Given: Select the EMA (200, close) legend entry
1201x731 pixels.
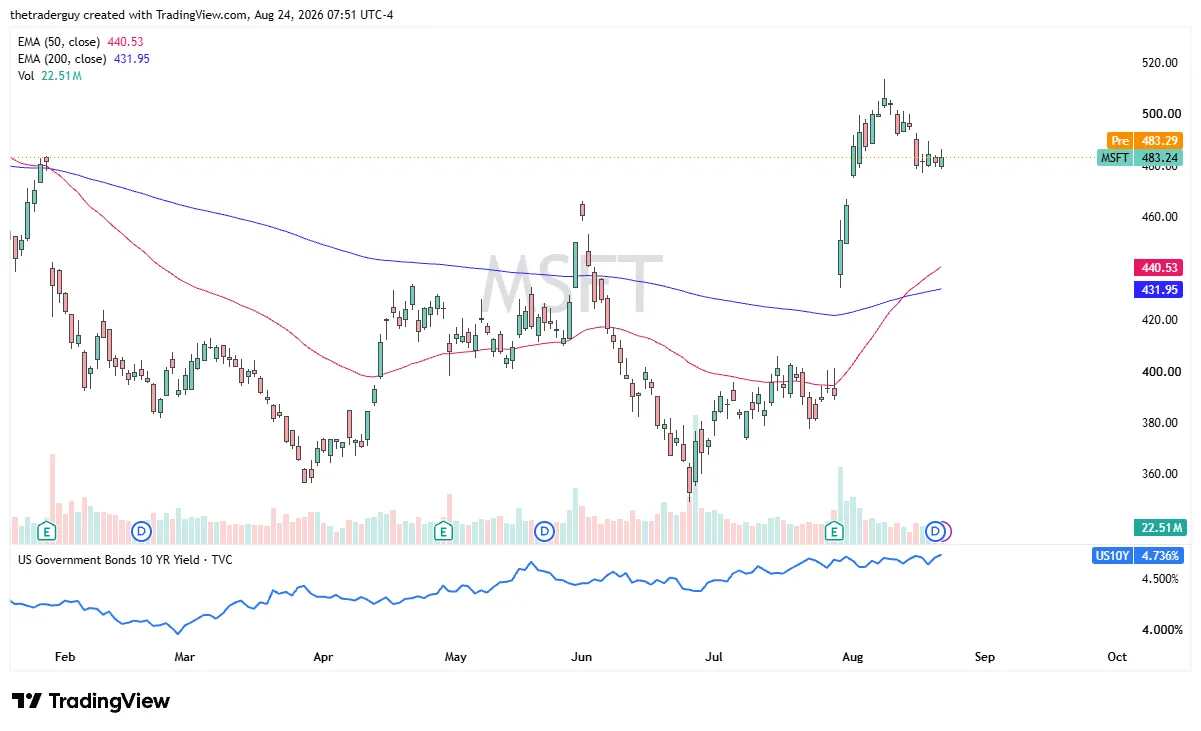Looking at the screenshot, I should point(86,59).
